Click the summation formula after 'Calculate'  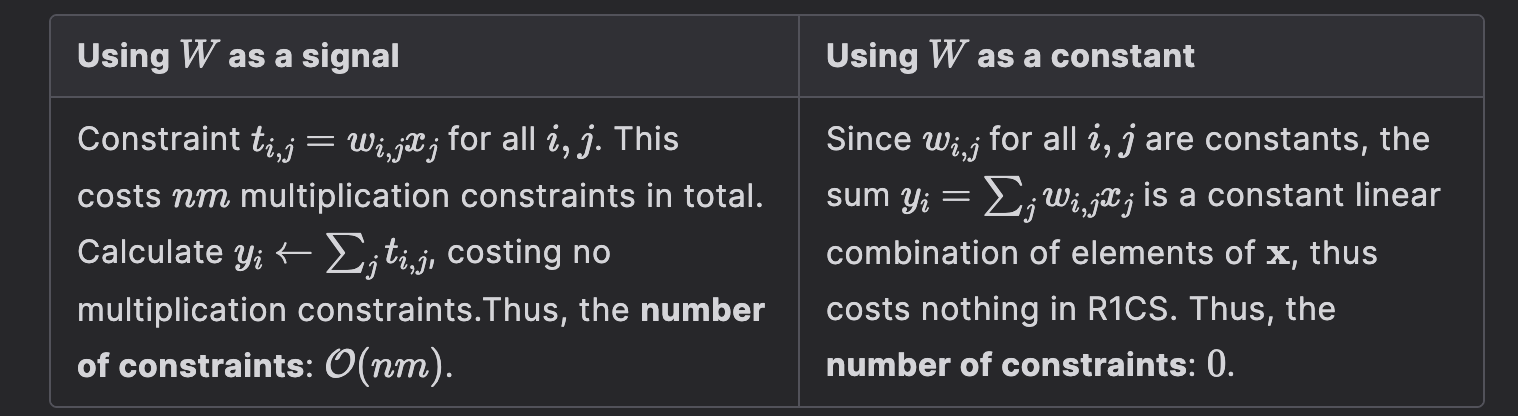click(336, 254)
